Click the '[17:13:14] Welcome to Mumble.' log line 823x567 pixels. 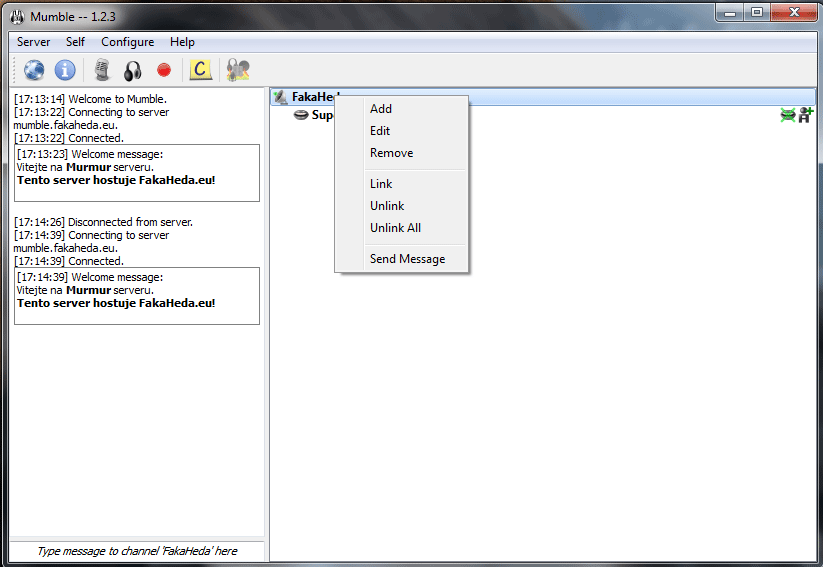(90, 99)
